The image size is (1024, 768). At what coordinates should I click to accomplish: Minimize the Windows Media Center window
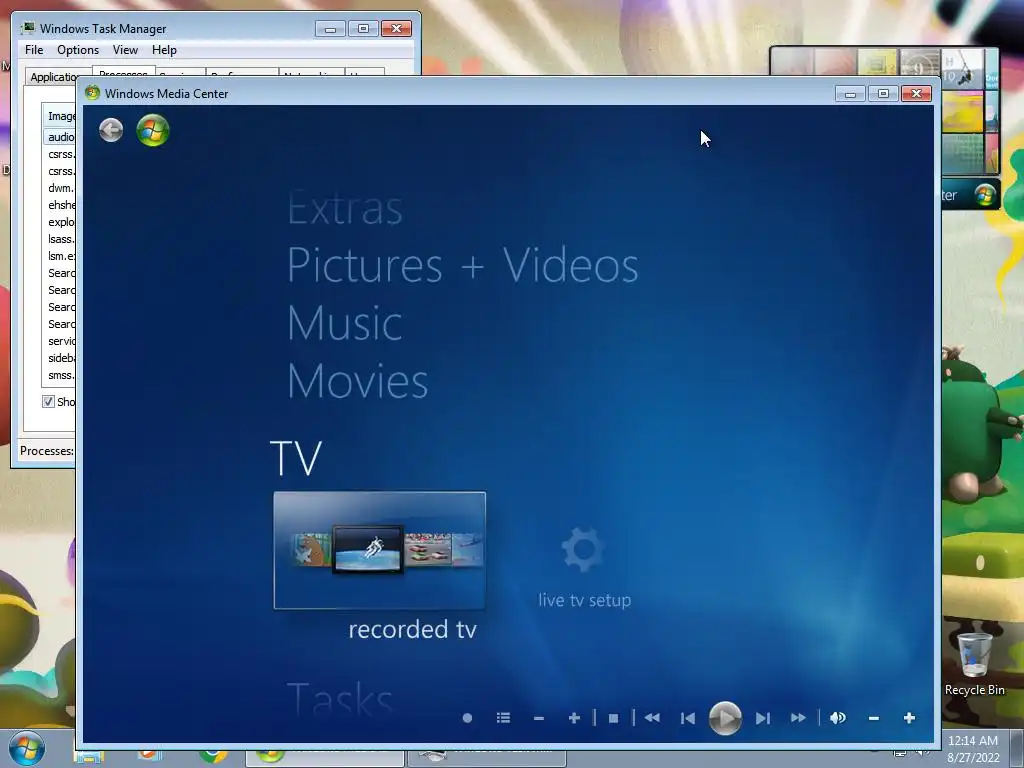coord(850,94)
